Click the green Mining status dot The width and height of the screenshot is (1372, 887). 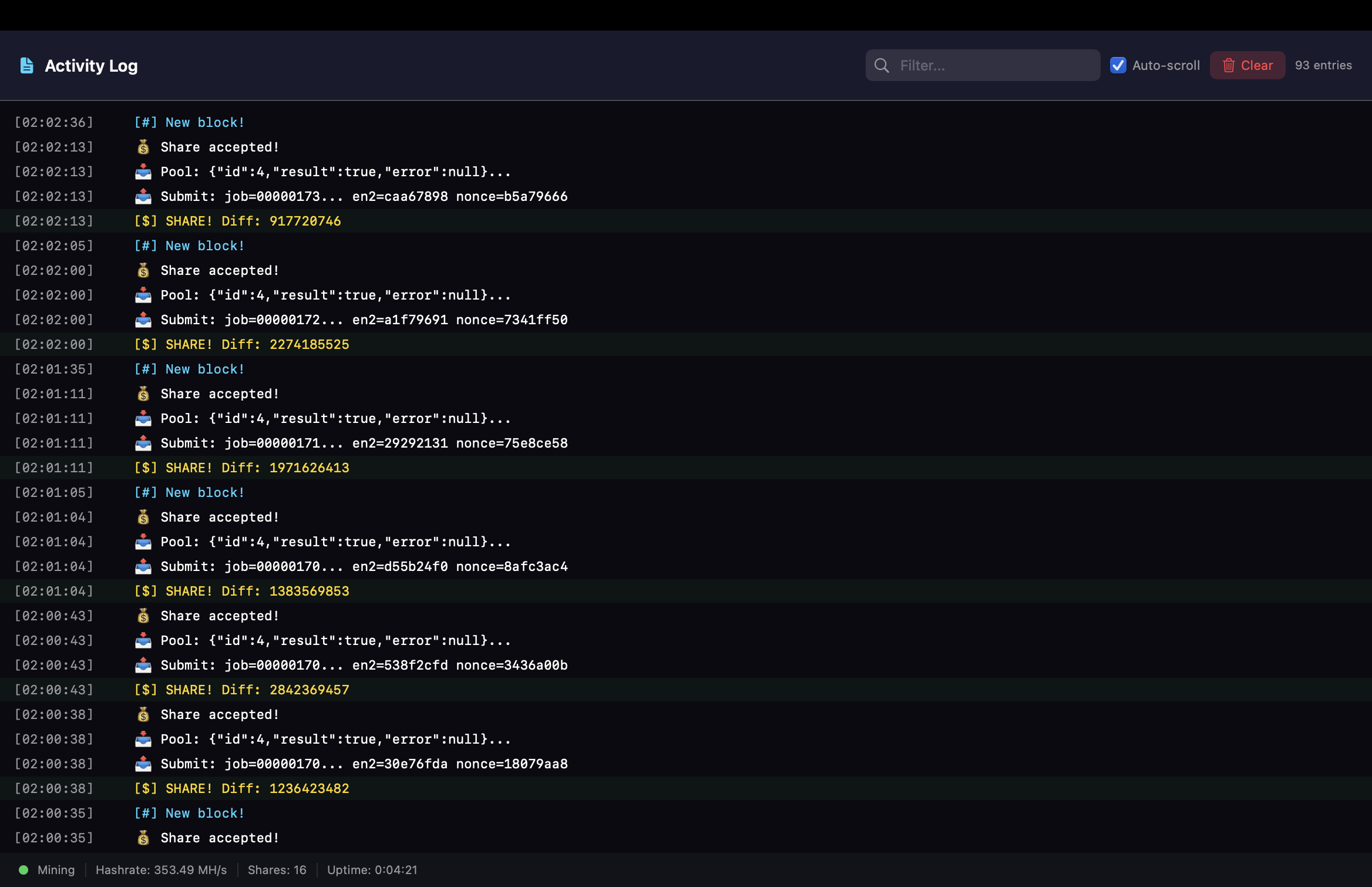click(23, 870)
